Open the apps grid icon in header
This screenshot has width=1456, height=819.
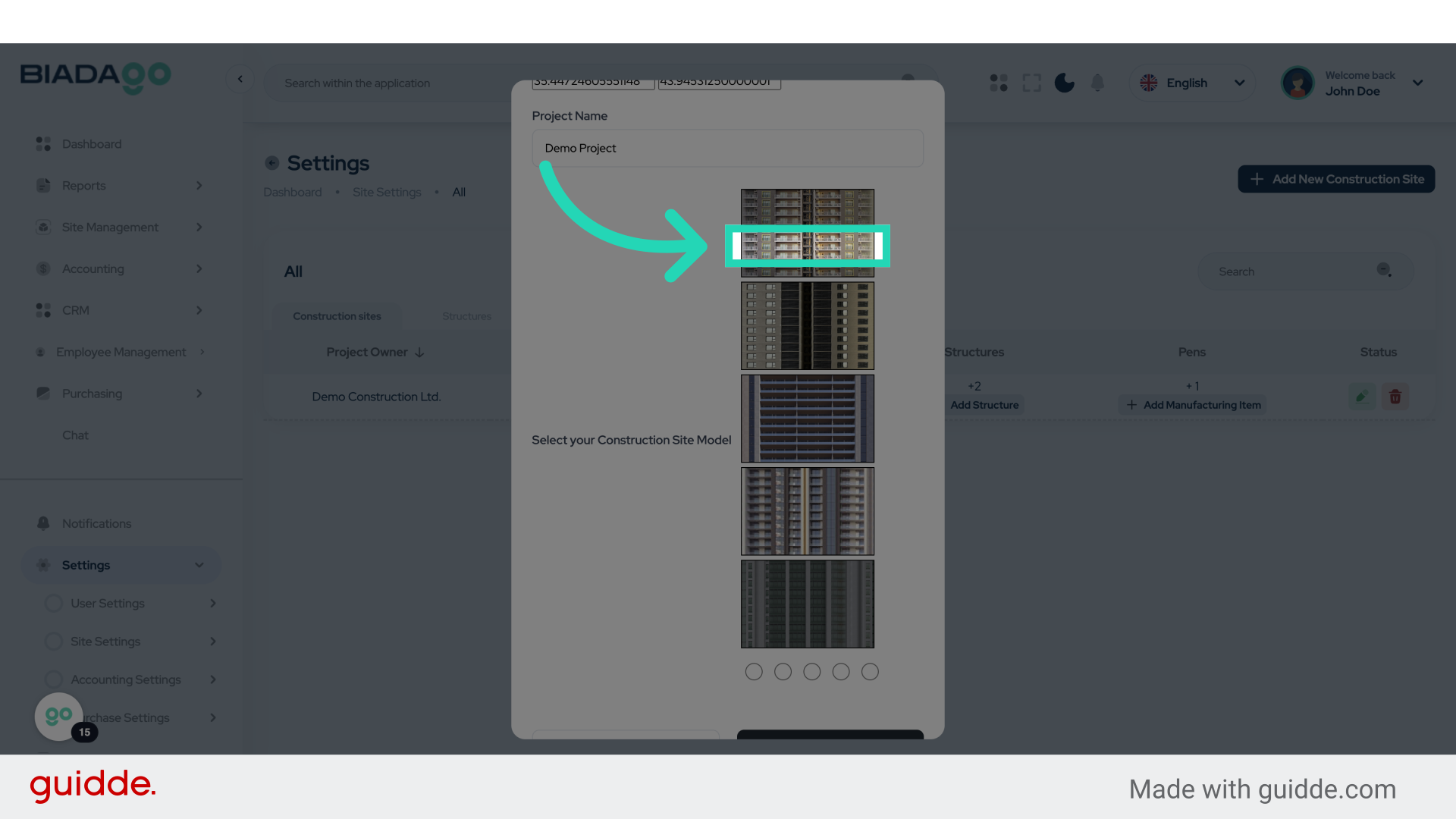[999, 83]
